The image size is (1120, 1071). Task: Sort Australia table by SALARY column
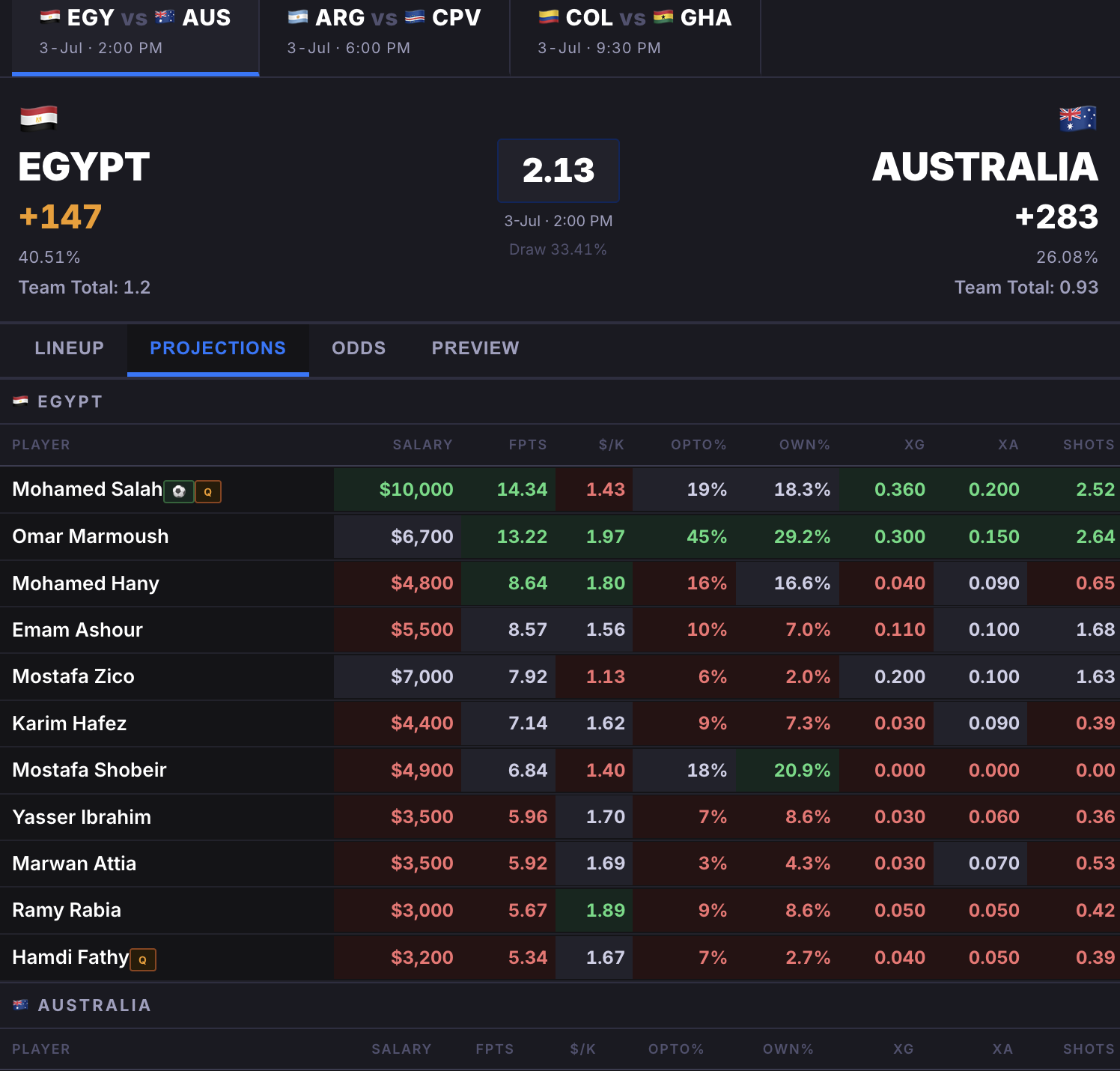click(x=402, y=1049)
